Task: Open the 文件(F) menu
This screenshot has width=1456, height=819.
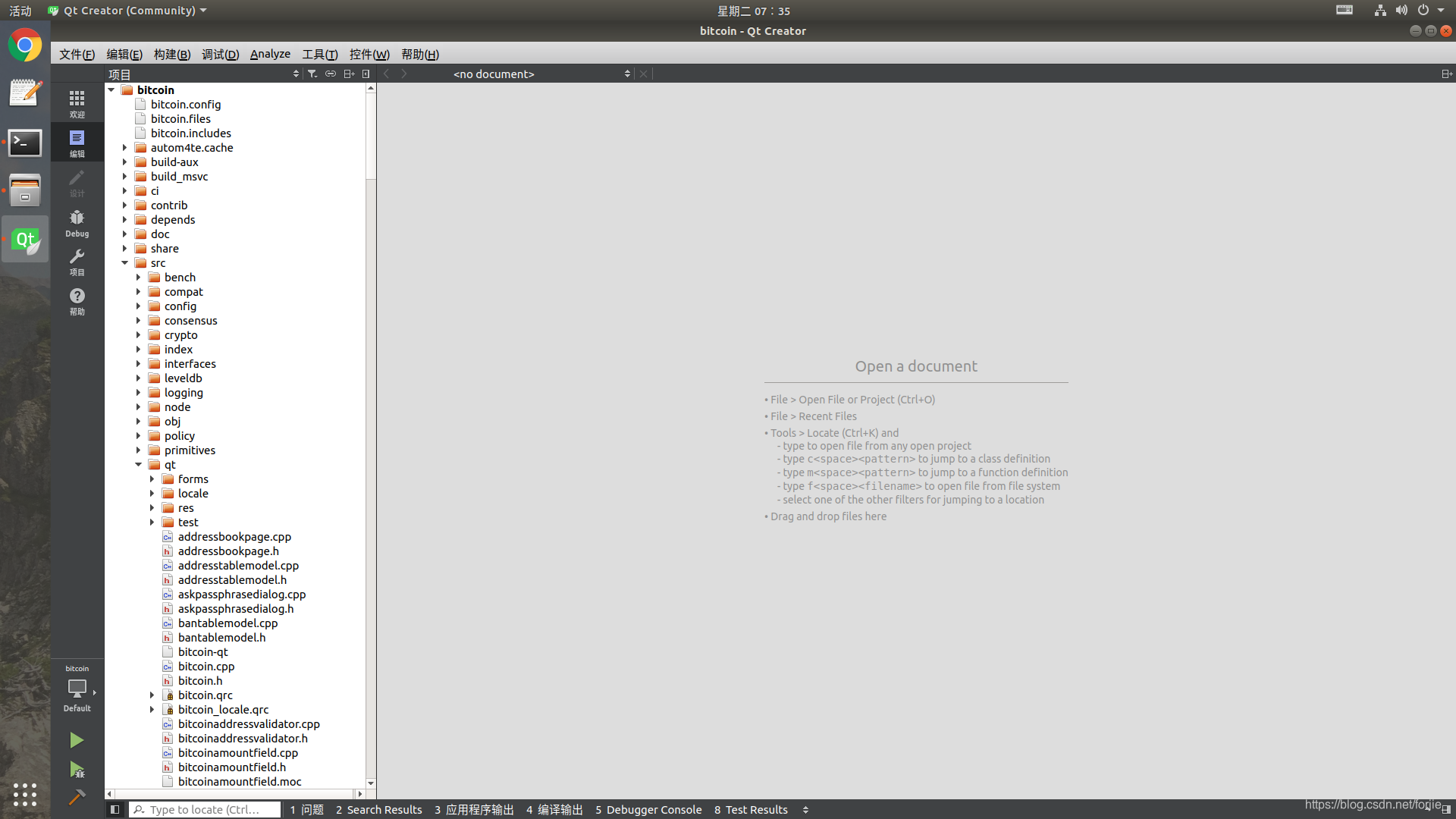Action: coord(77,54)
